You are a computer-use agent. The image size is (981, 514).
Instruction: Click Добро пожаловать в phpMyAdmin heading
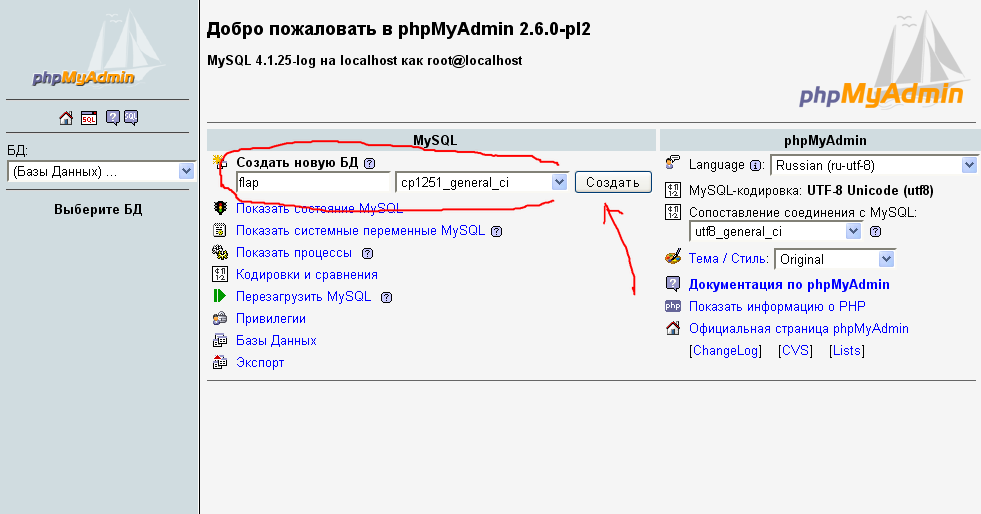[x=399, y=29]
